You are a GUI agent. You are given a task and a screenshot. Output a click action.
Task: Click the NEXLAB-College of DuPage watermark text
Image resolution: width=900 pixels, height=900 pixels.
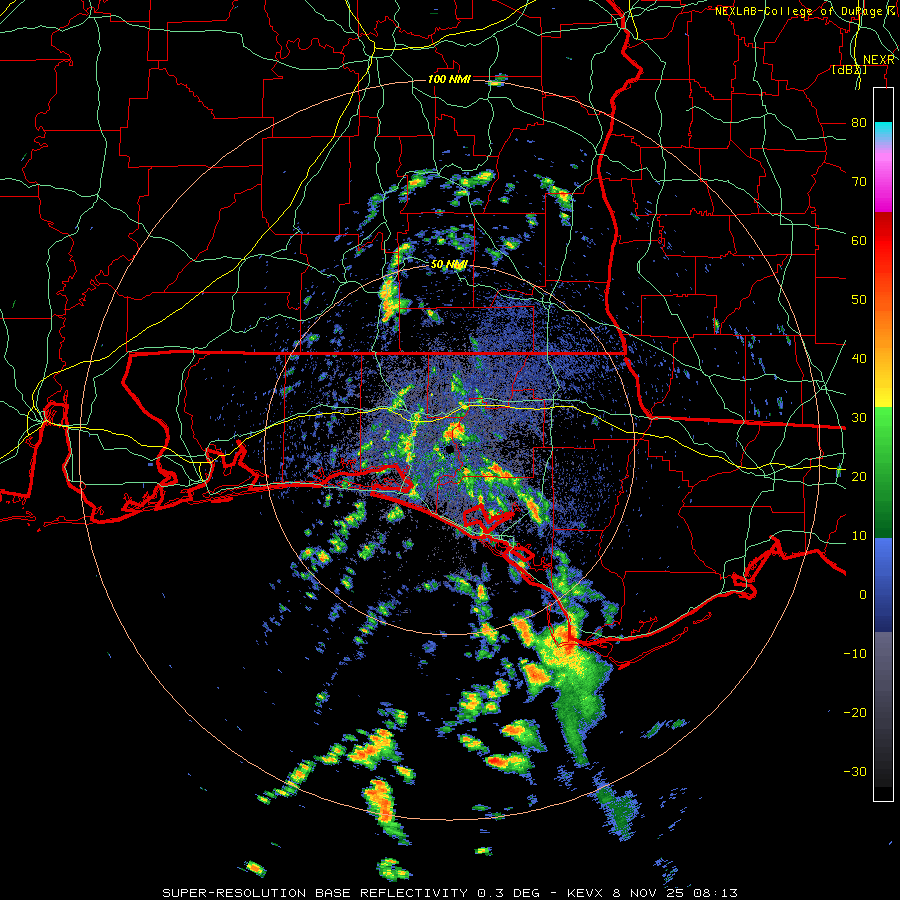point(807,11)
